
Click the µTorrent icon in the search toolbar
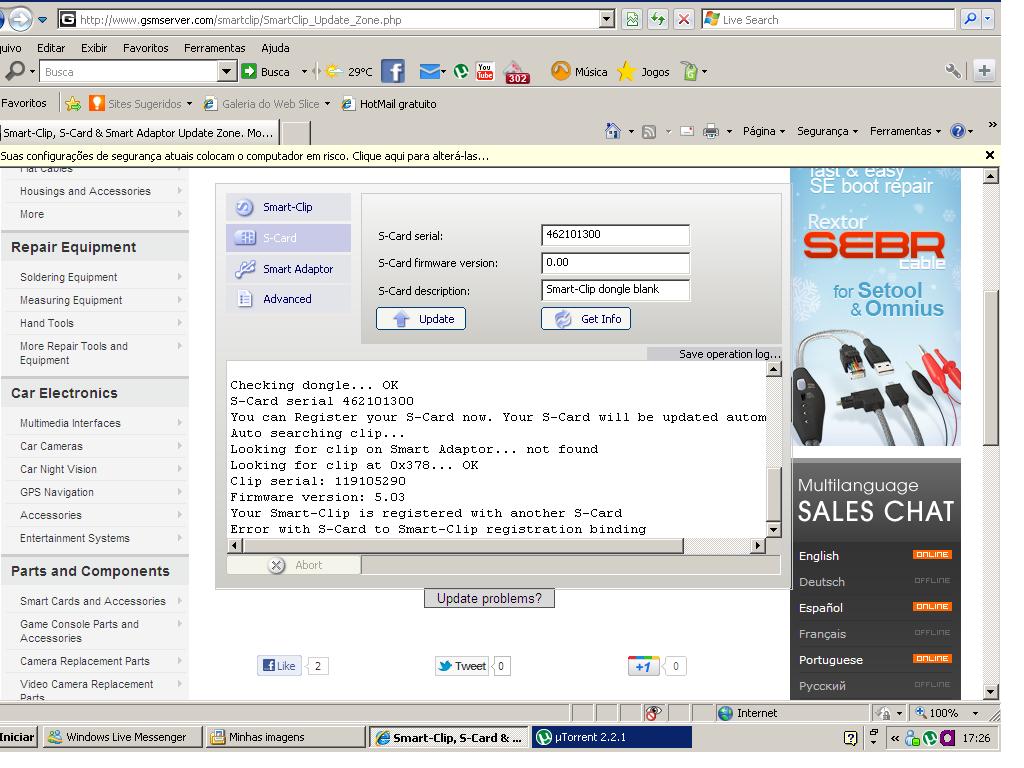(x=461, y=71)
